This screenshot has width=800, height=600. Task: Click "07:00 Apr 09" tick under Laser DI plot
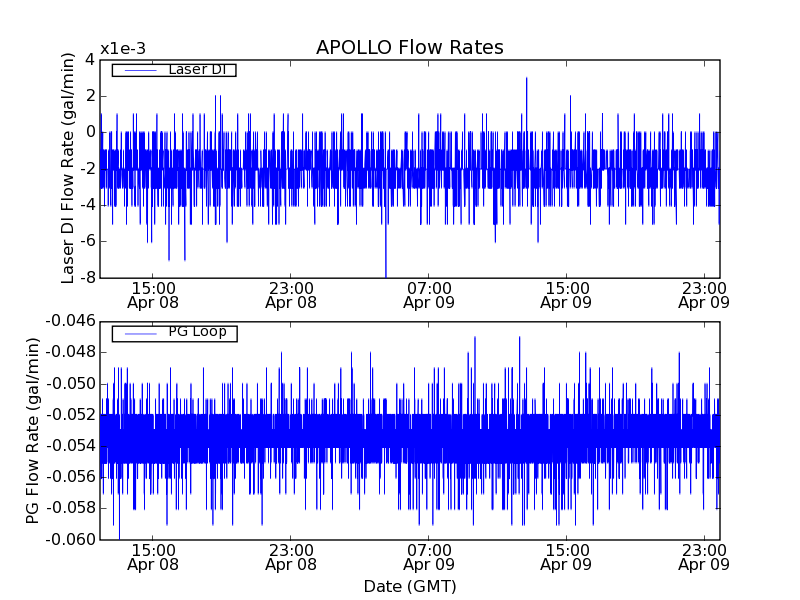429,295
